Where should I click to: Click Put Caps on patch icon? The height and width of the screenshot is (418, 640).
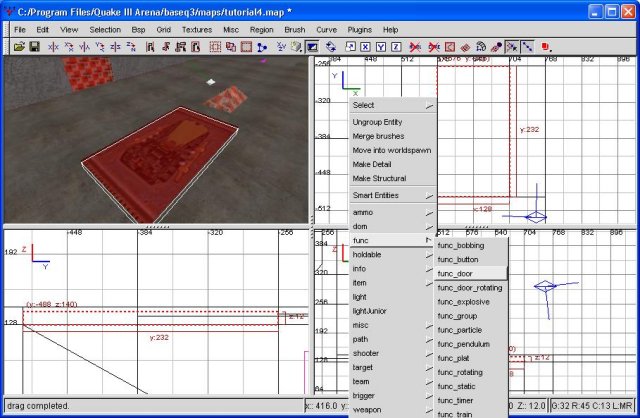496,47
